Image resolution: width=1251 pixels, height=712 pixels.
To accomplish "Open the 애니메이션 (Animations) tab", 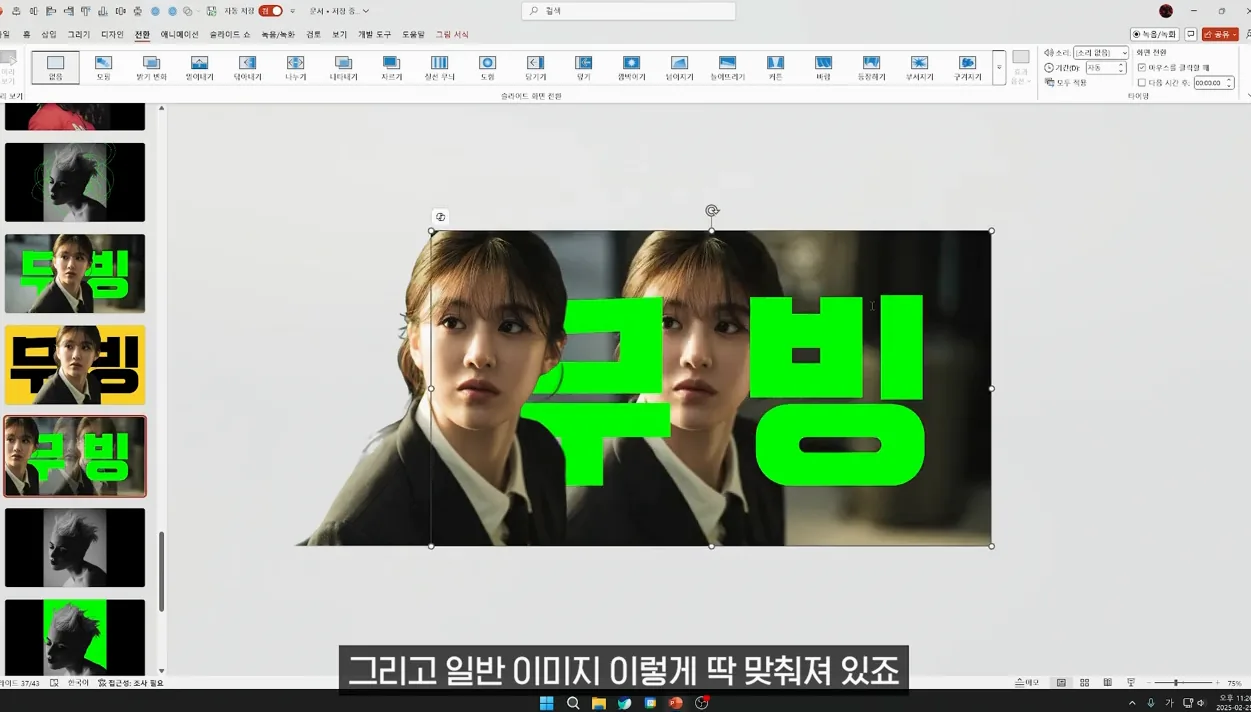I will [x=180, y=34].
